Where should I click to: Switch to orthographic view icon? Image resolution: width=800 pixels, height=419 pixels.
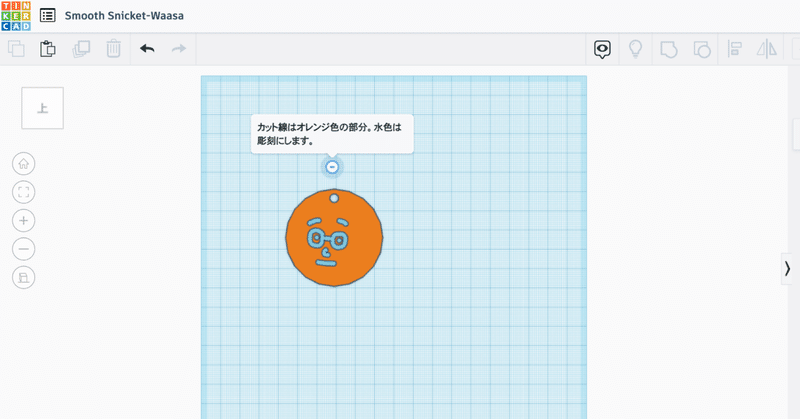pyautogui.click(x=23, y=278)
